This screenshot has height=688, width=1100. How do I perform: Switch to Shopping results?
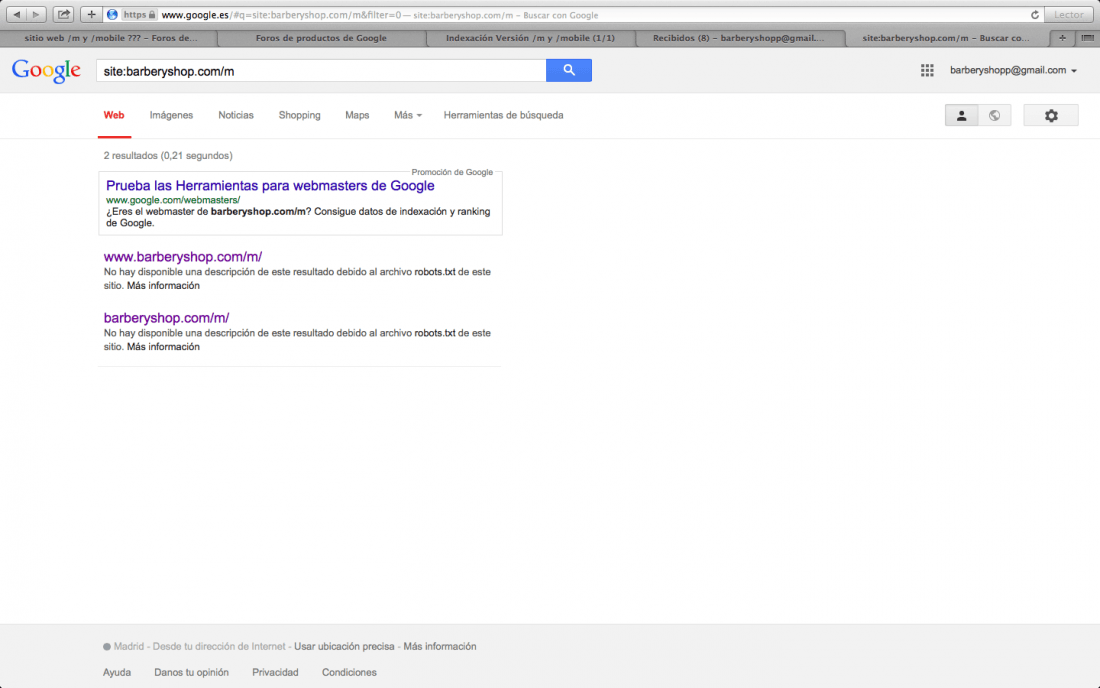300,115
